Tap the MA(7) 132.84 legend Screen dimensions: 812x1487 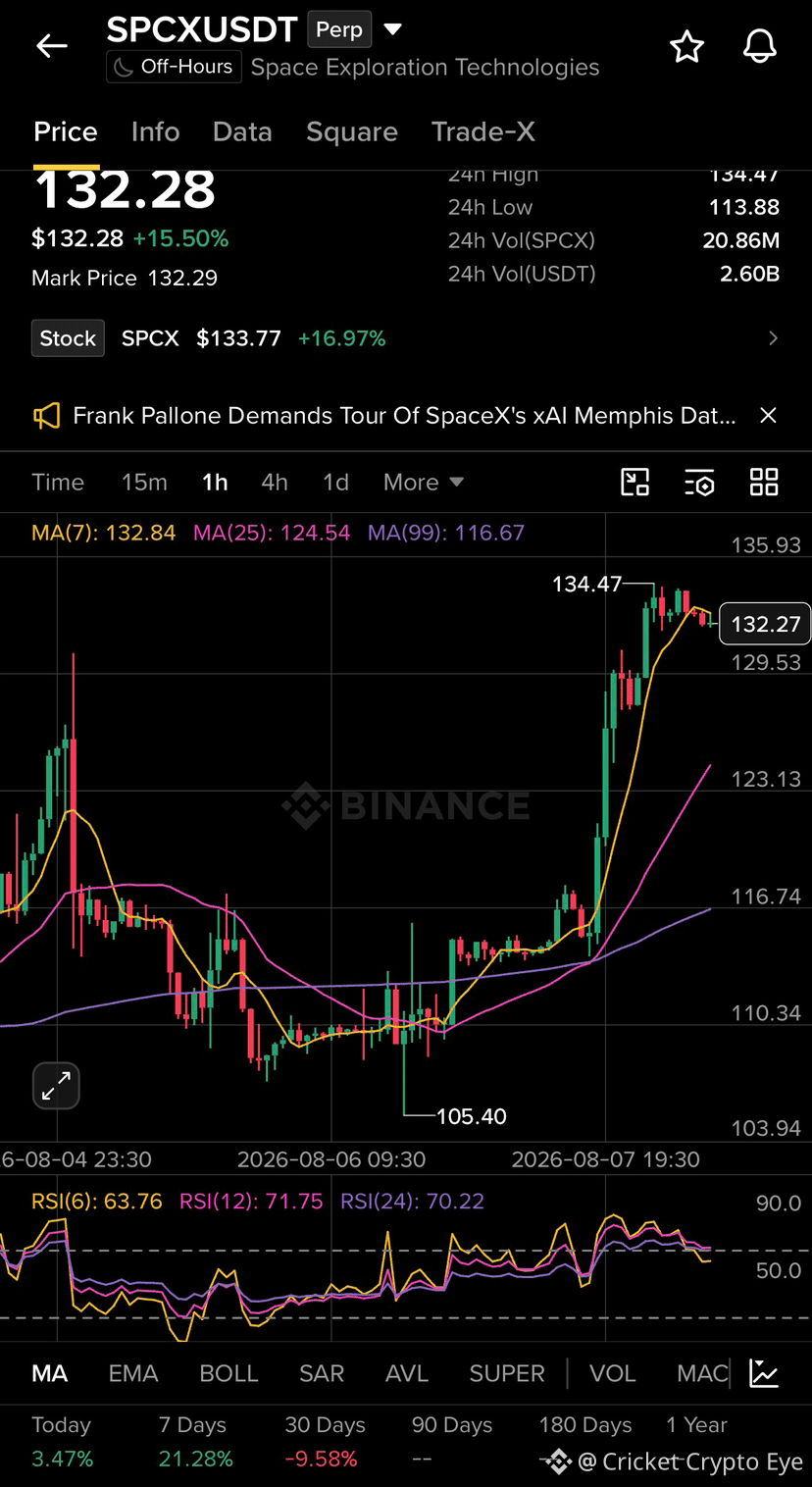(x=104, y=533)
